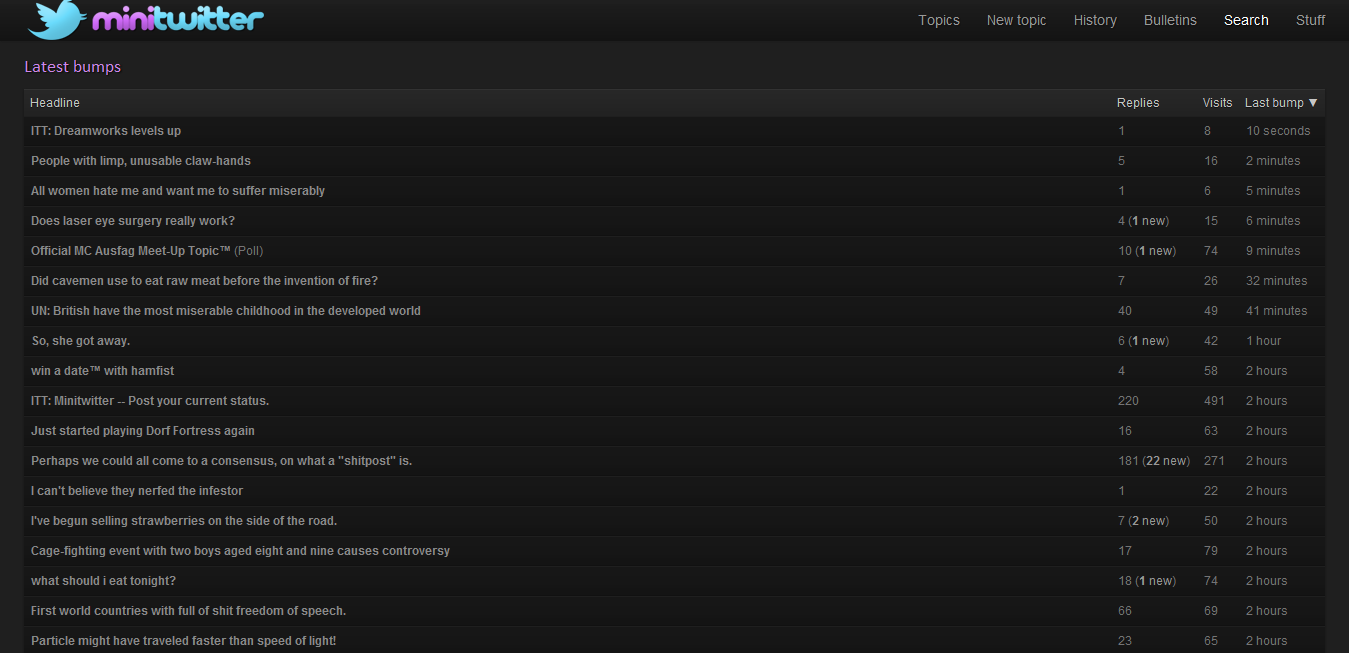Screen dimensions: 1349x653
Task: Sort by the Replies column header
Action: (x=1138, y=103)
